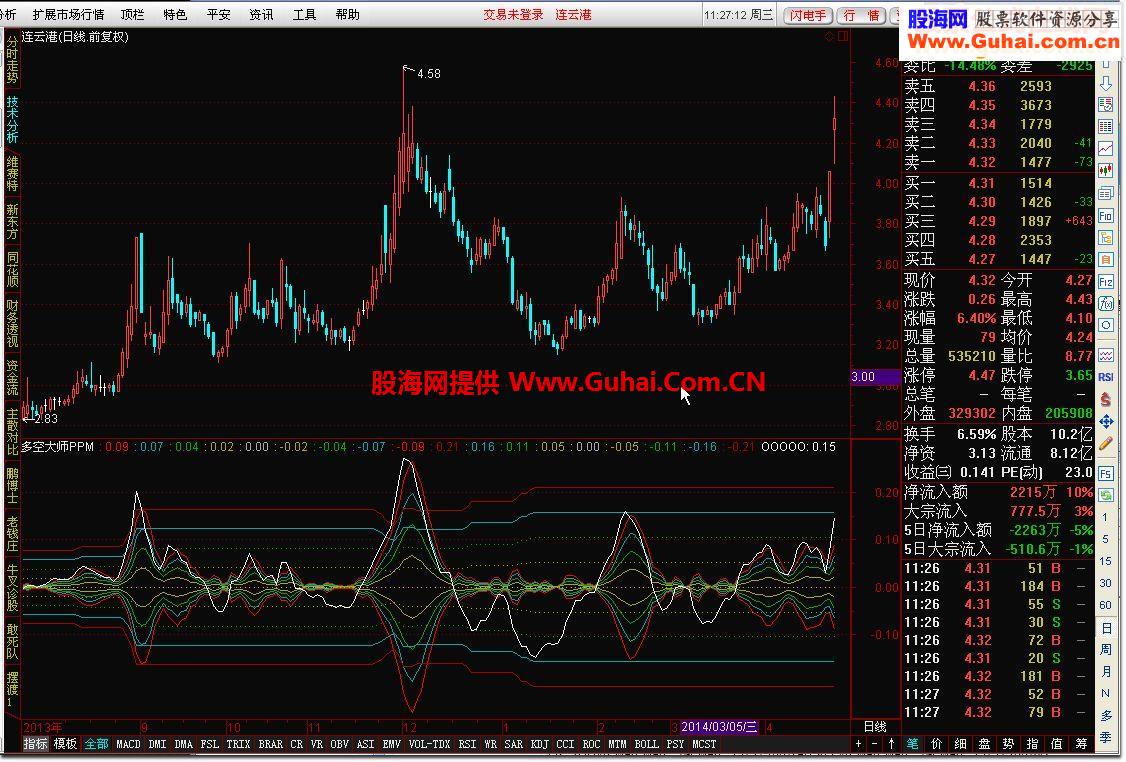
Task: Click the 价 tab in bottom-right panel
Action: pos(936,744)
